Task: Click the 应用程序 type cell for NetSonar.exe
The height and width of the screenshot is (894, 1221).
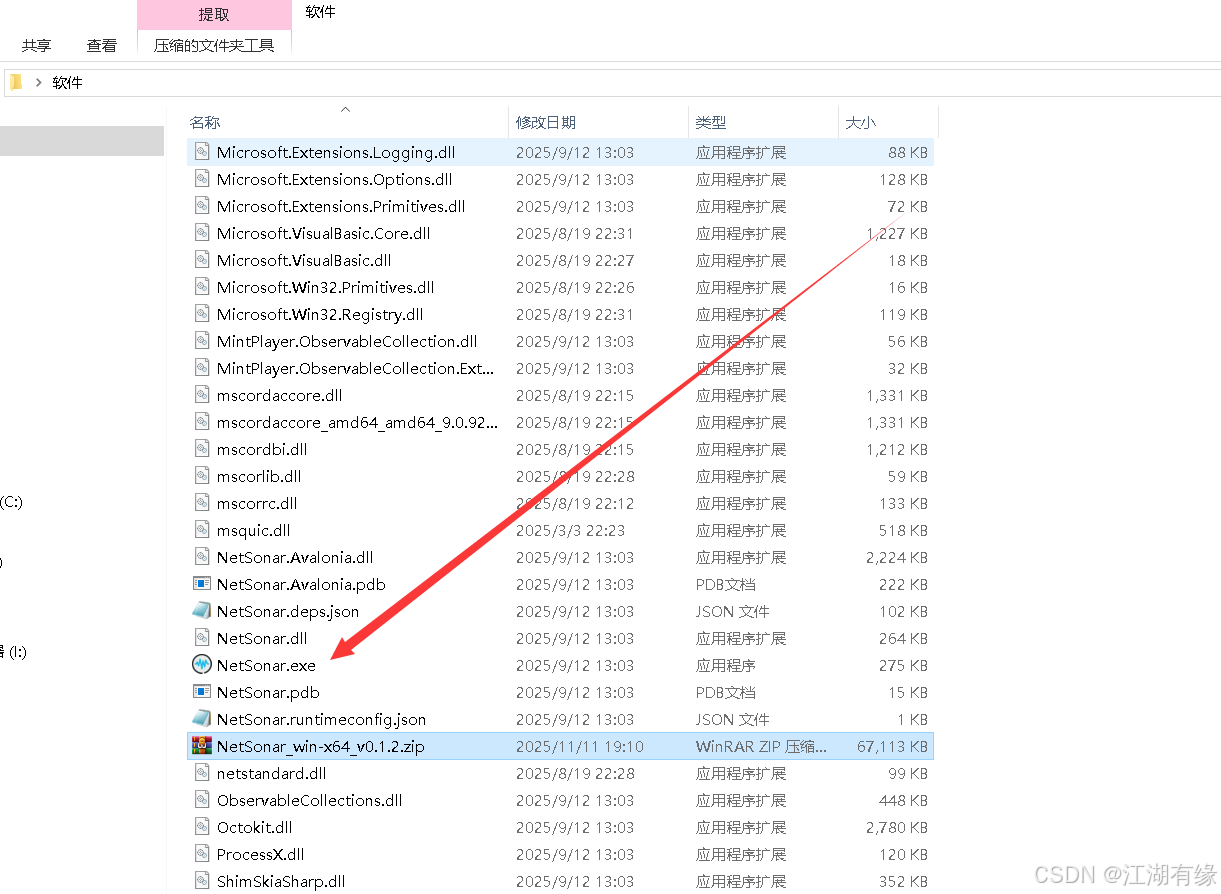Action: click(726, 665)
